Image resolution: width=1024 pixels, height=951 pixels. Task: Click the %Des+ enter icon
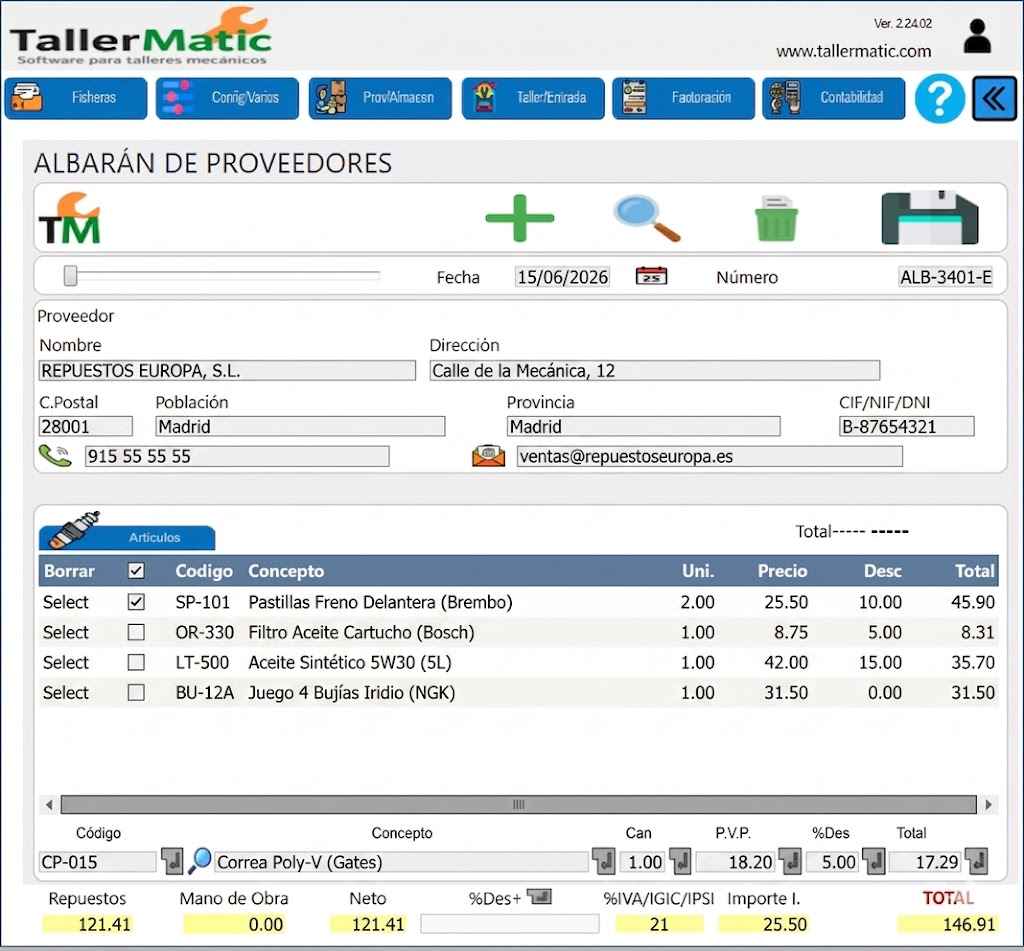539,897
